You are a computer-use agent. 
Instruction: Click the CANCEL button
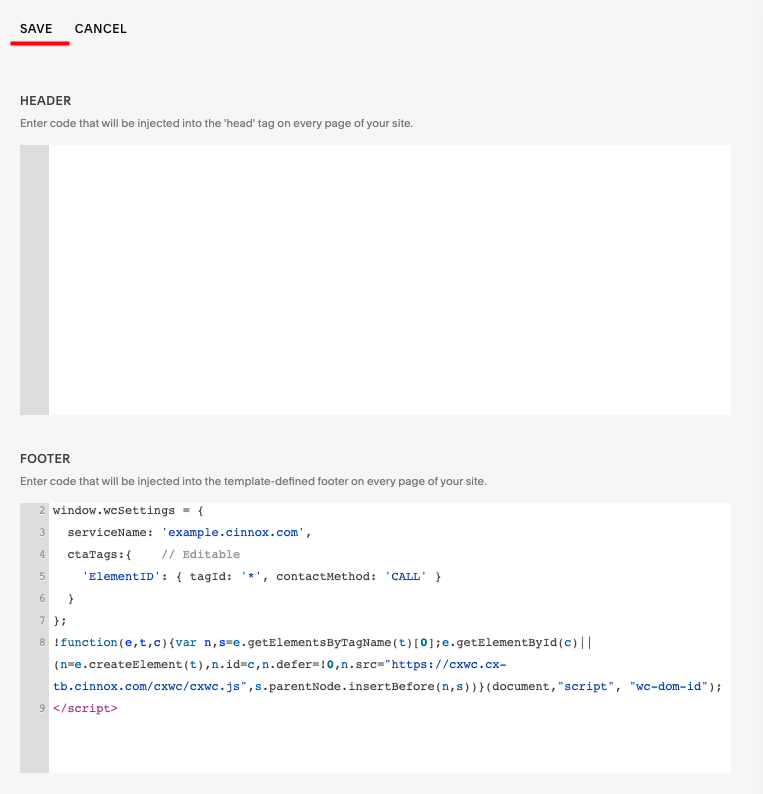click(100, 29)
